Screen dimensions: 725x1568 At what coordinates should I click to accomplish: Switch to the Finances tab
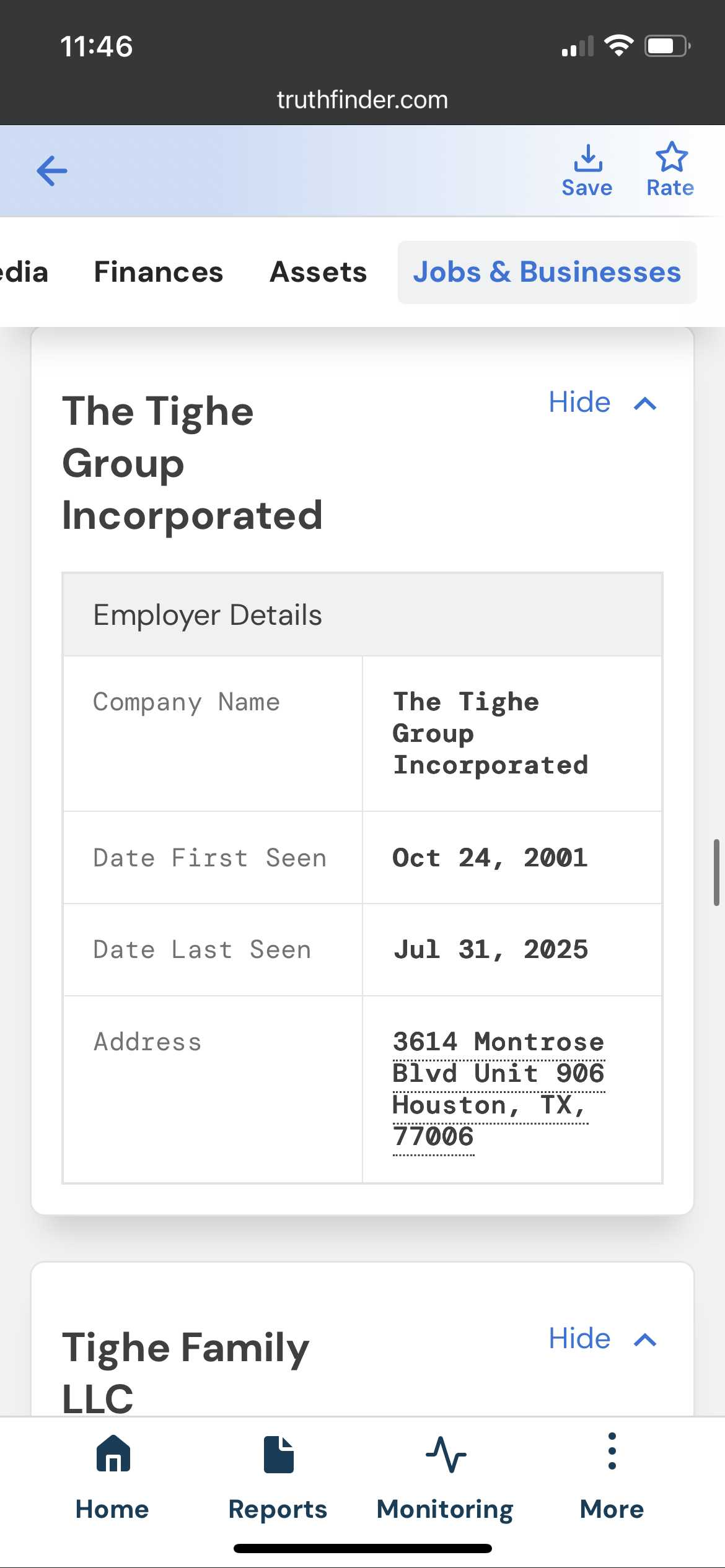pyautogui.click(x=158, y=272)
